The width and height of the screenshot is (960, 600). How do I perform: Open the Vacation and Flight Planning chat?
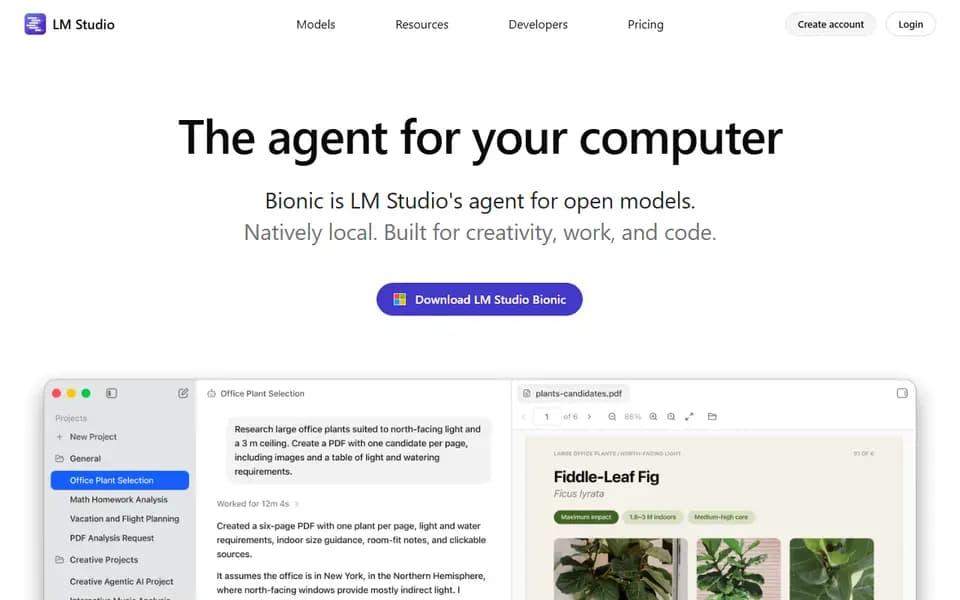coord(124,519)
